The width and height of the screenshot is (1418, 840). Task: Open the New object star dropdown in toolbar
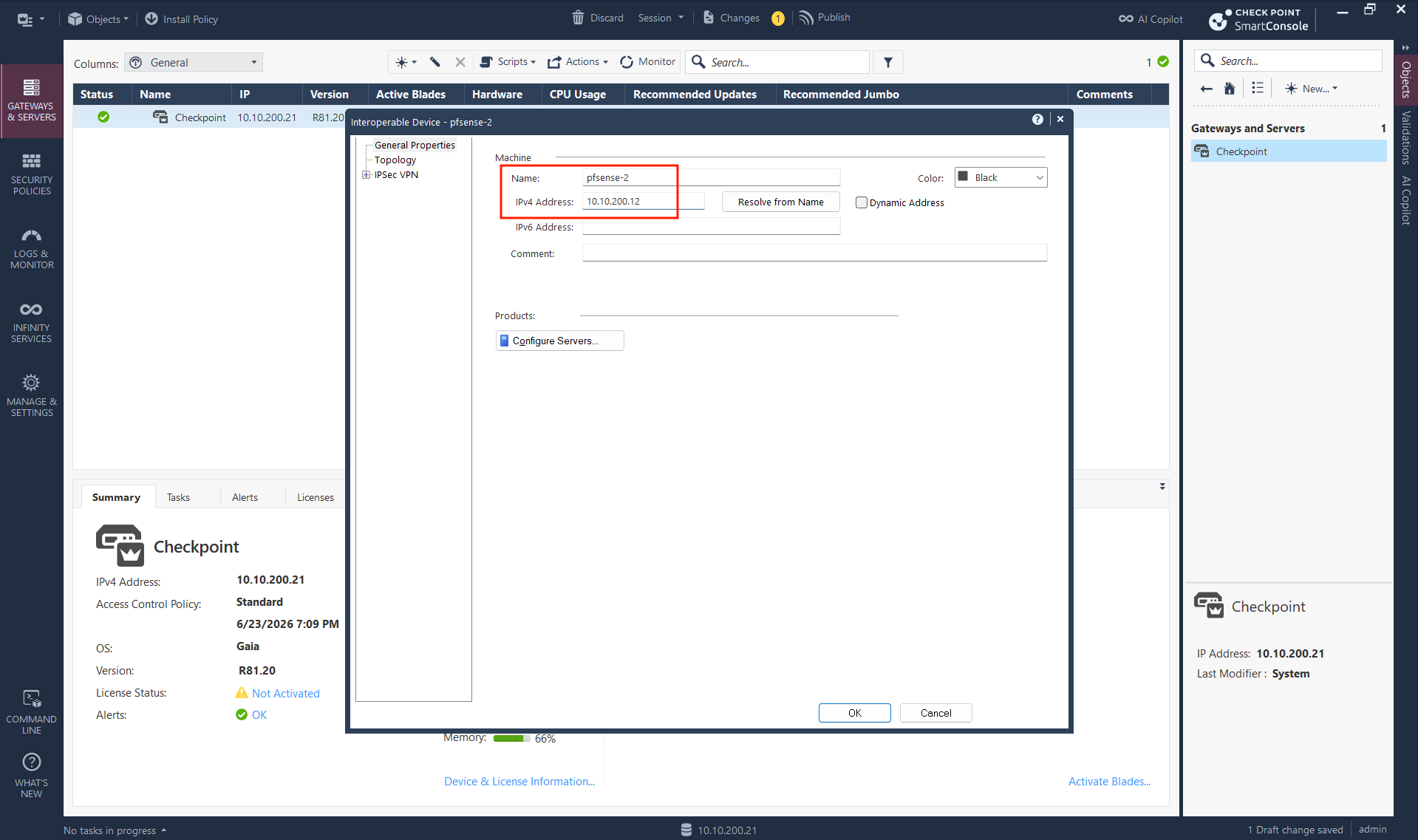point(406,62)
